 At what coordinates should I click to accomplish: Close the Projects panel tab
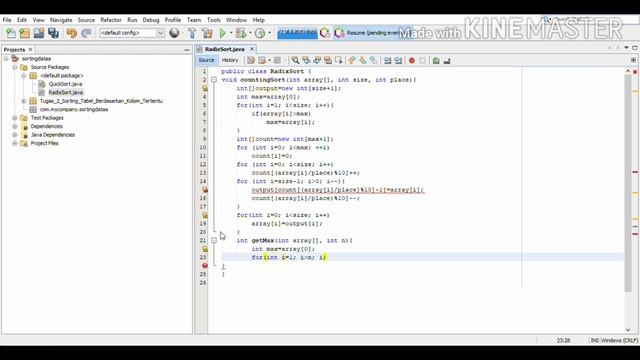tap(30, 49)
